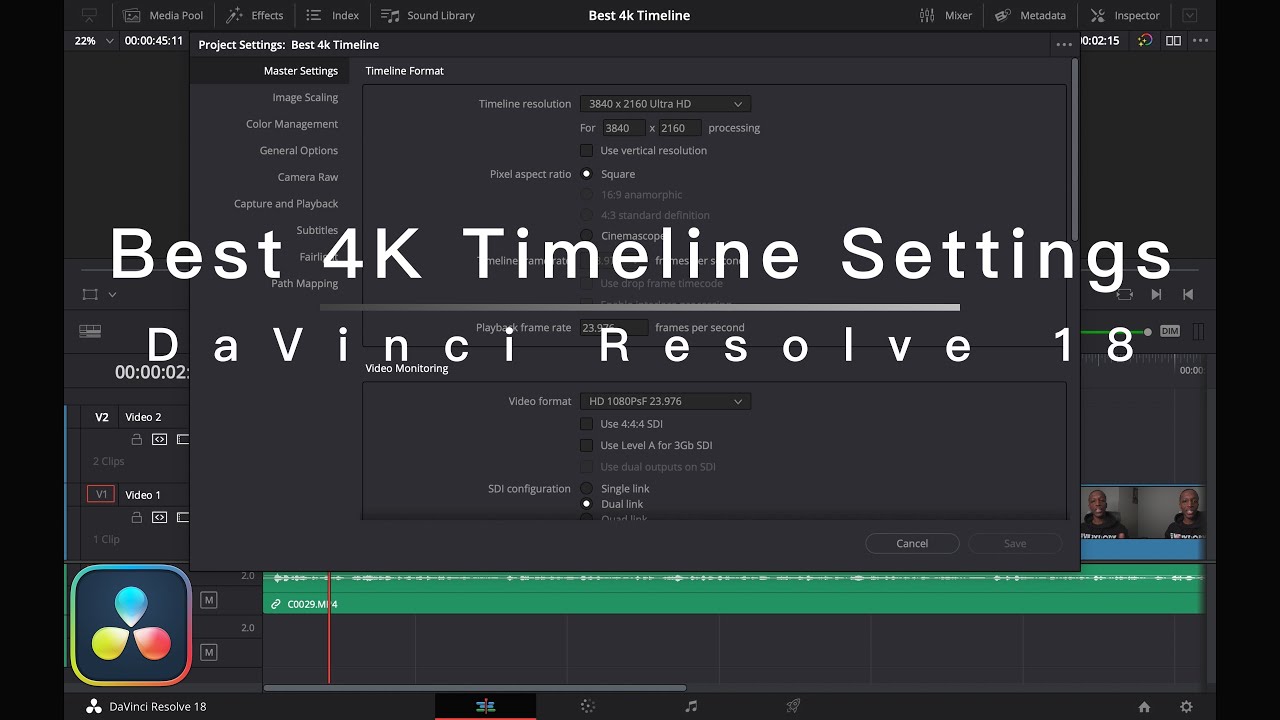Expand the top-right panel layout dropdown
This screenshot has width=1280, height=720.
click(x=1189, y=15)
